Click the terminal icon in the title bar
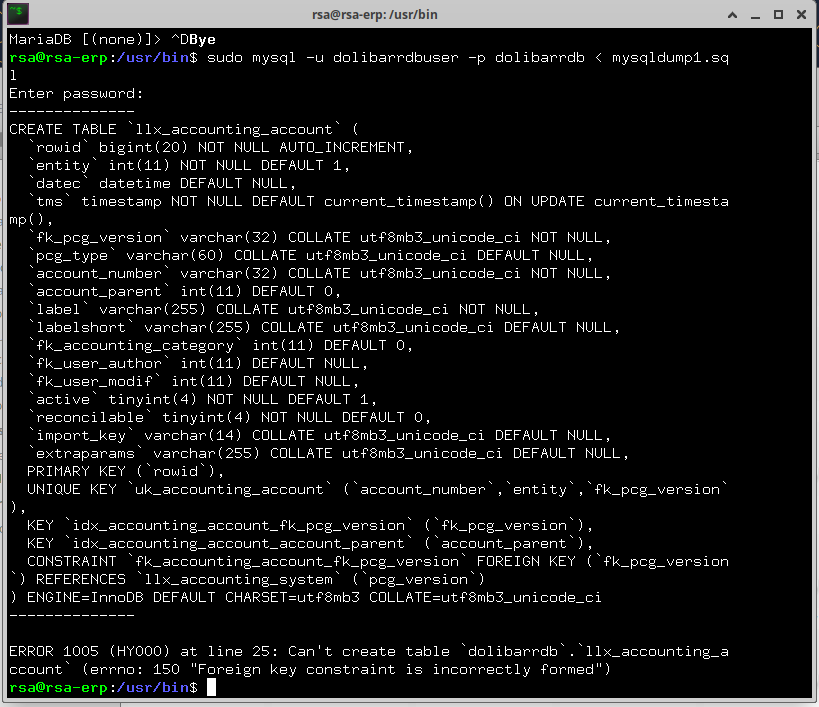 pyautogui.click(x=18, y=14)
